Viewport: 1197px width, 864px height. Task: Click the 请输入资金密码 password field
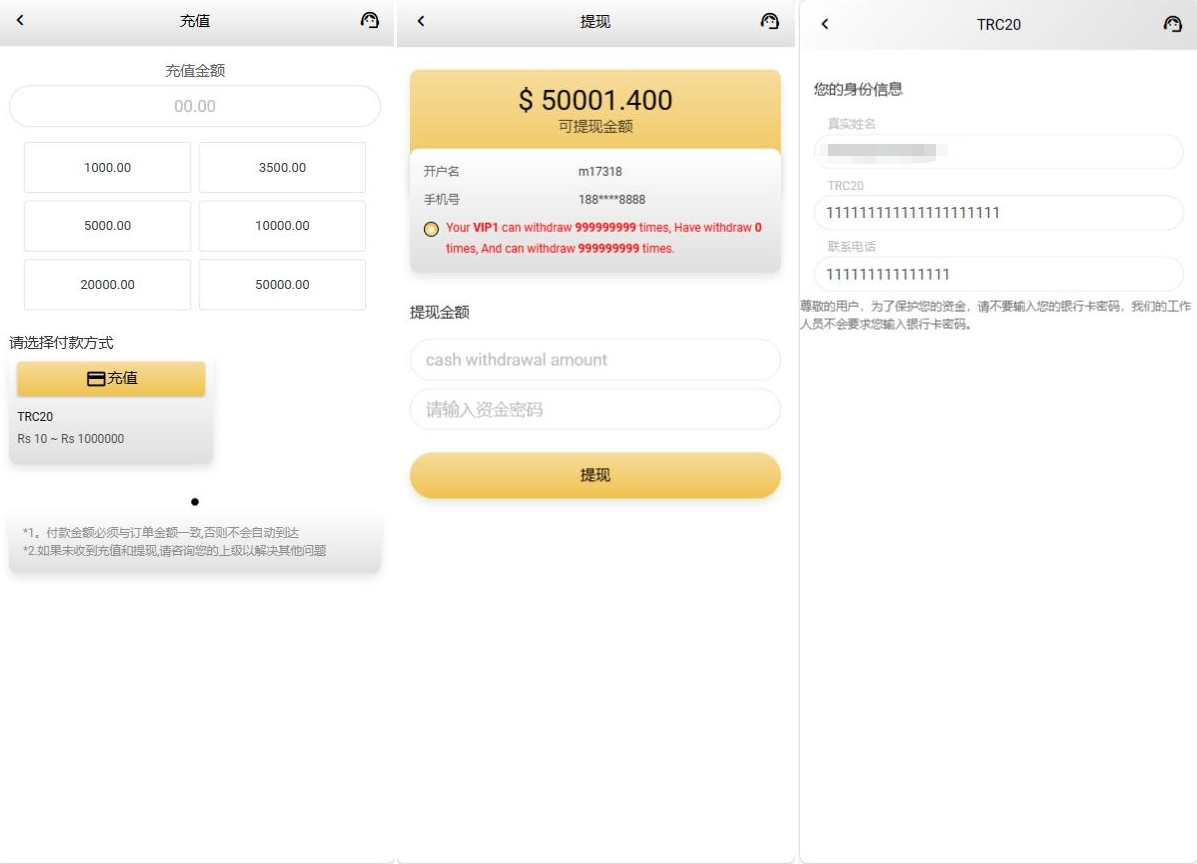pyautogui.click(x=595, y=410)
